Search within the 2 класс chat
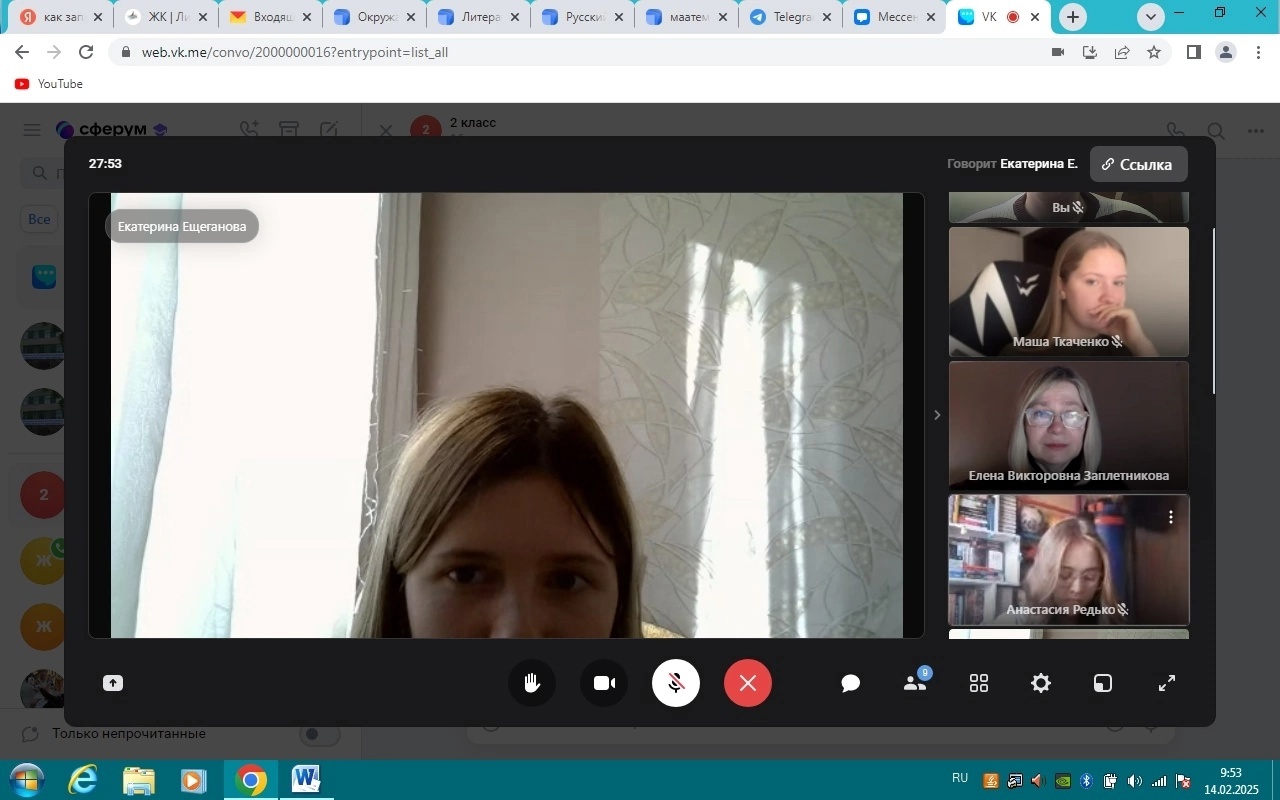Screen dimensions: 1280x800 click(x=1216, y=131)
